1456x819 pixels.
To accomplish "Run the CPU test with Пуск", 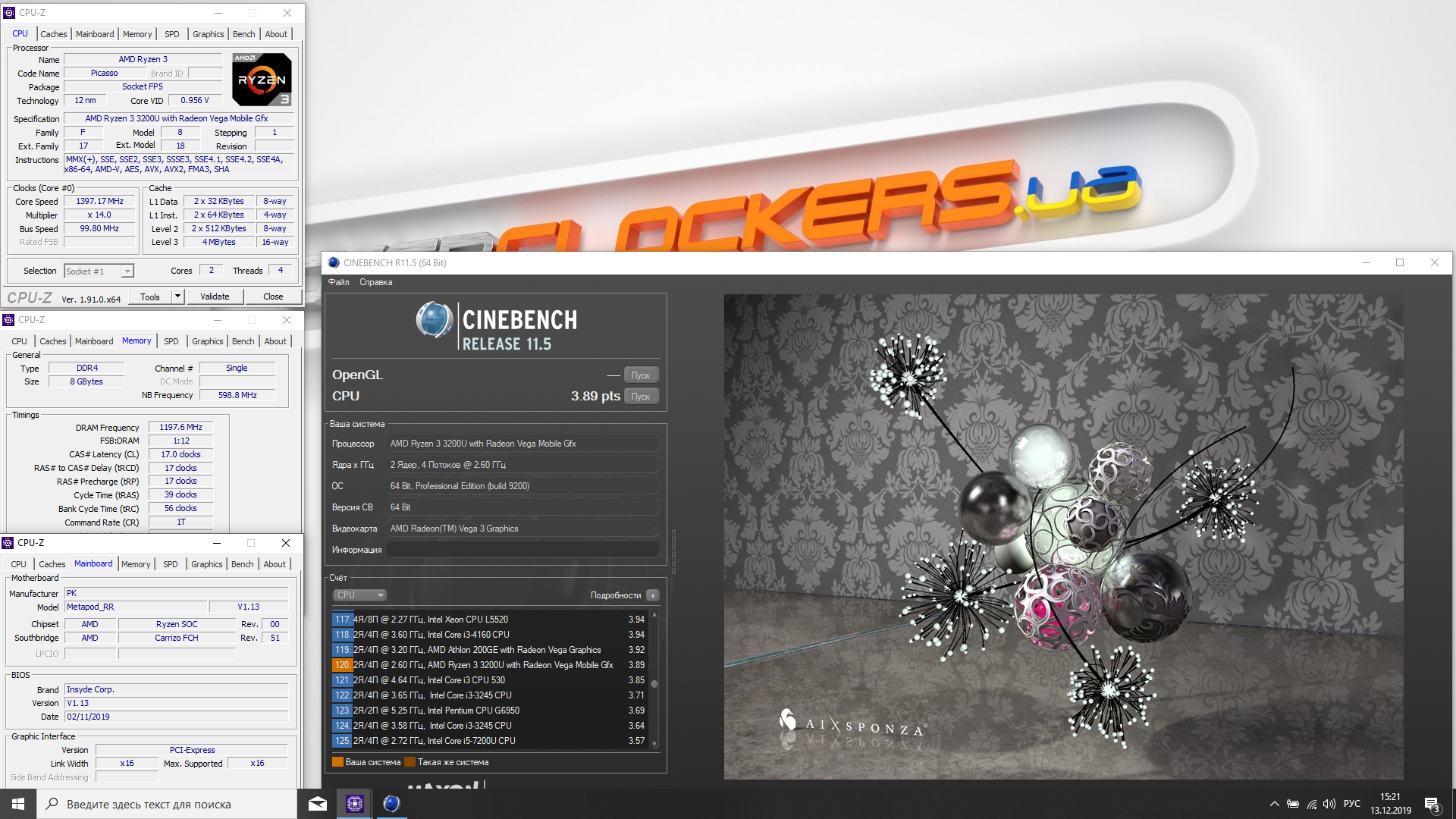I will [x=641, y=397].
